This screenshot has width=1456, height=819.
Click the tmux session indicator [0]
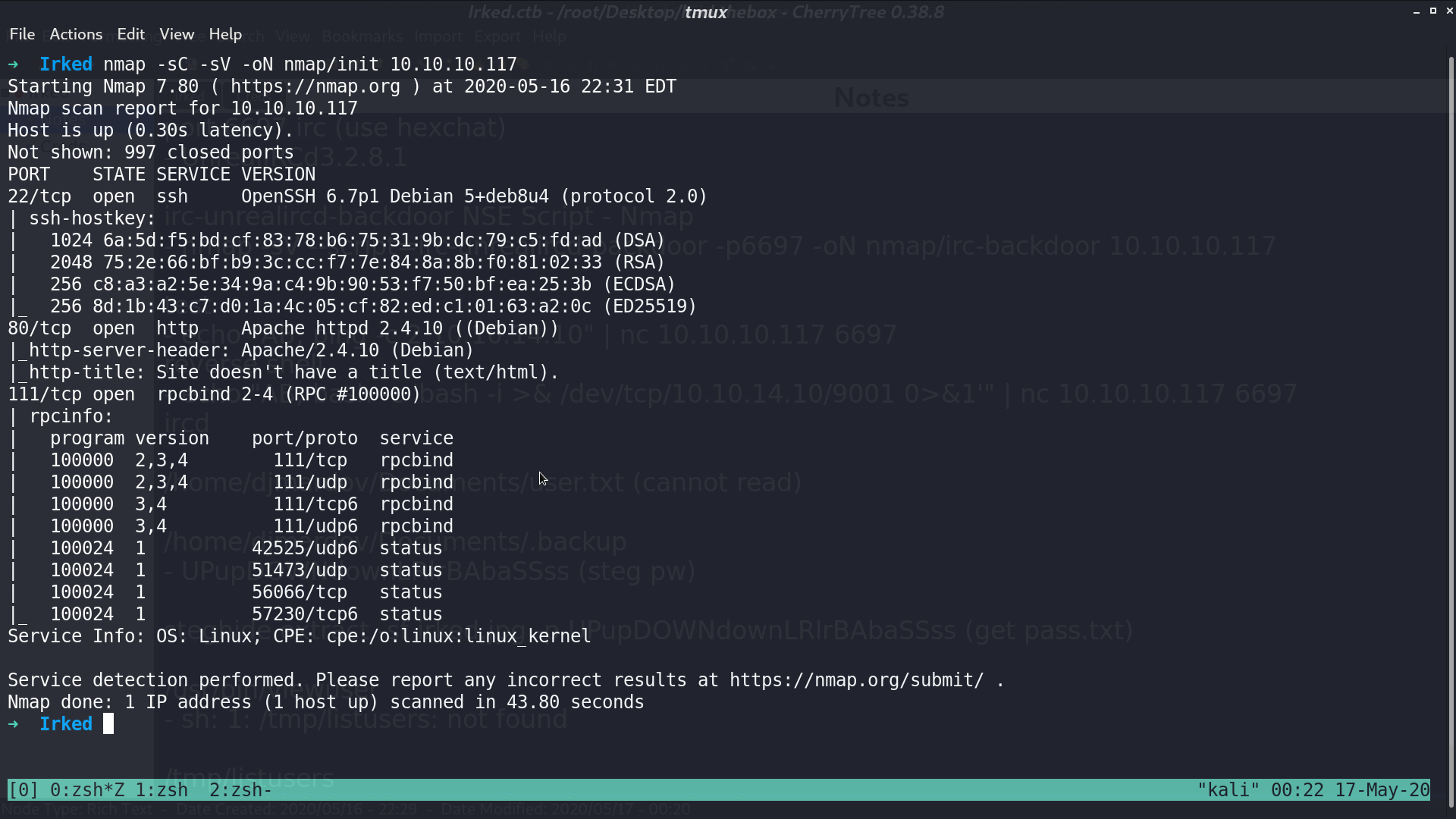tap(23, 790)
